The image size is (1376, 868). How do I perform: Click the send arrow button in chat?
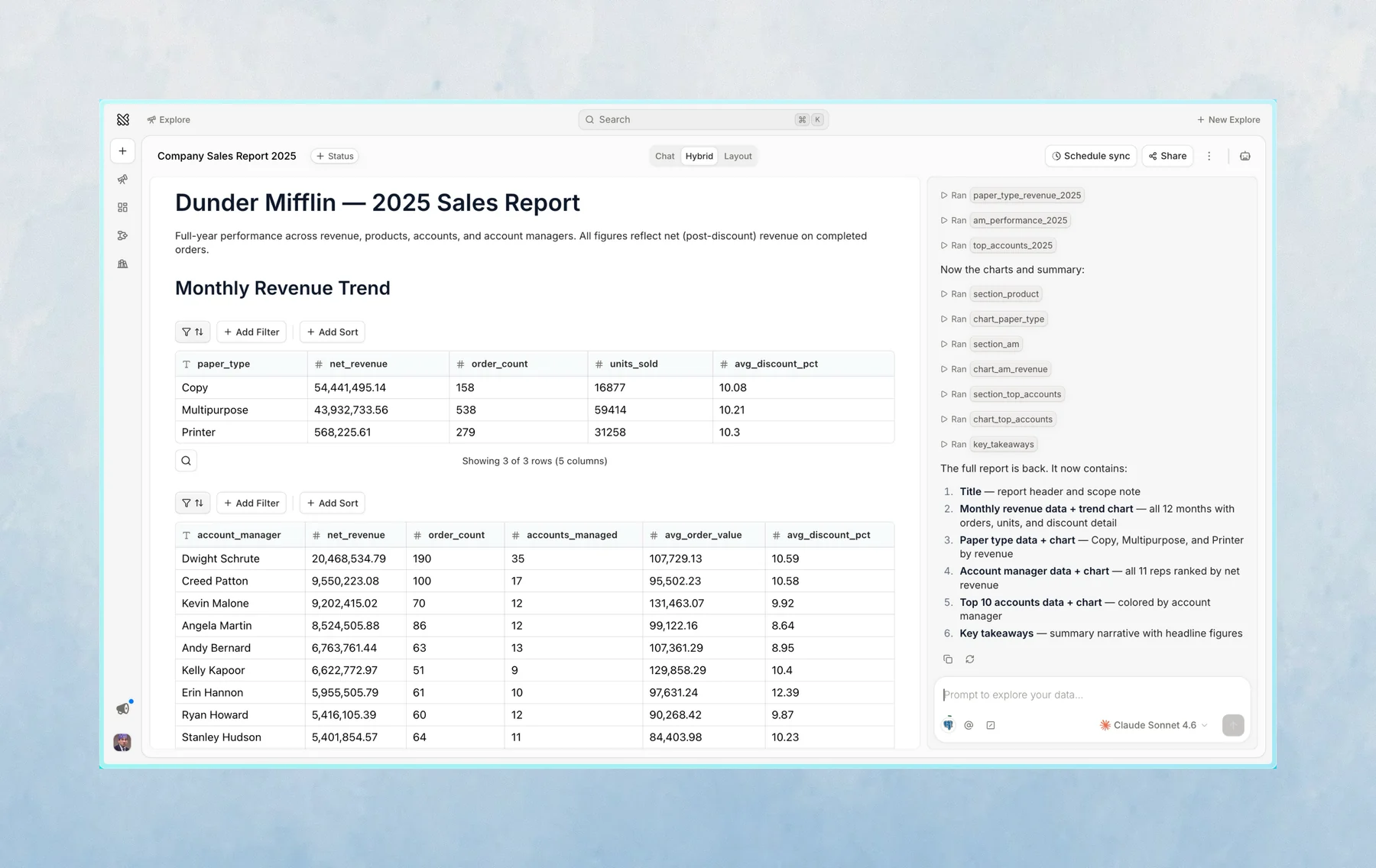click(1233, 725)
